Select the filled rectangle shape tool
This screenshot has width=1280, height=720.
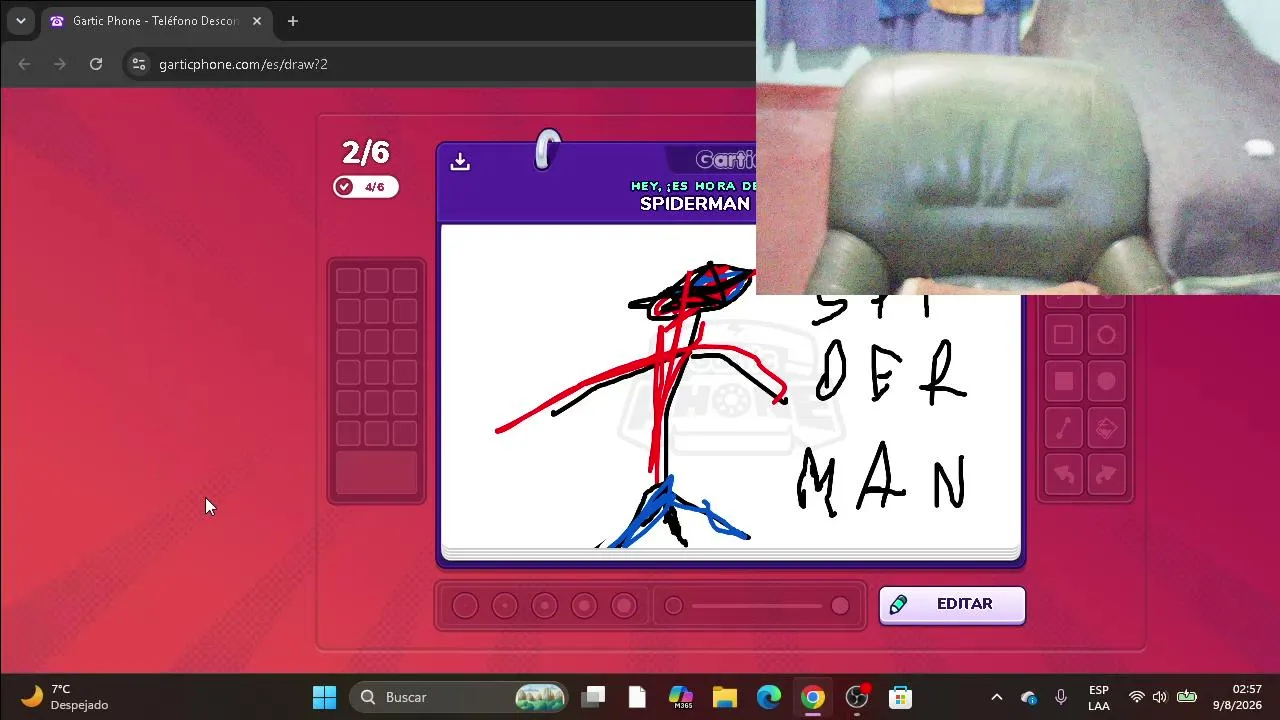1064,381
